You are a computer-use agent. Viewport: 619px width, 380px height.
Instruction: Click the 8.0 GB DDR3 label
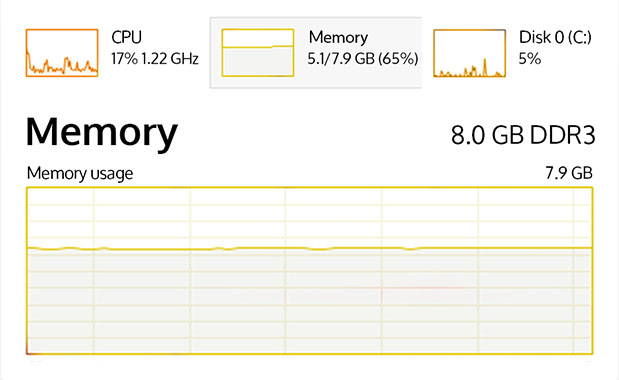coord(523,135)
